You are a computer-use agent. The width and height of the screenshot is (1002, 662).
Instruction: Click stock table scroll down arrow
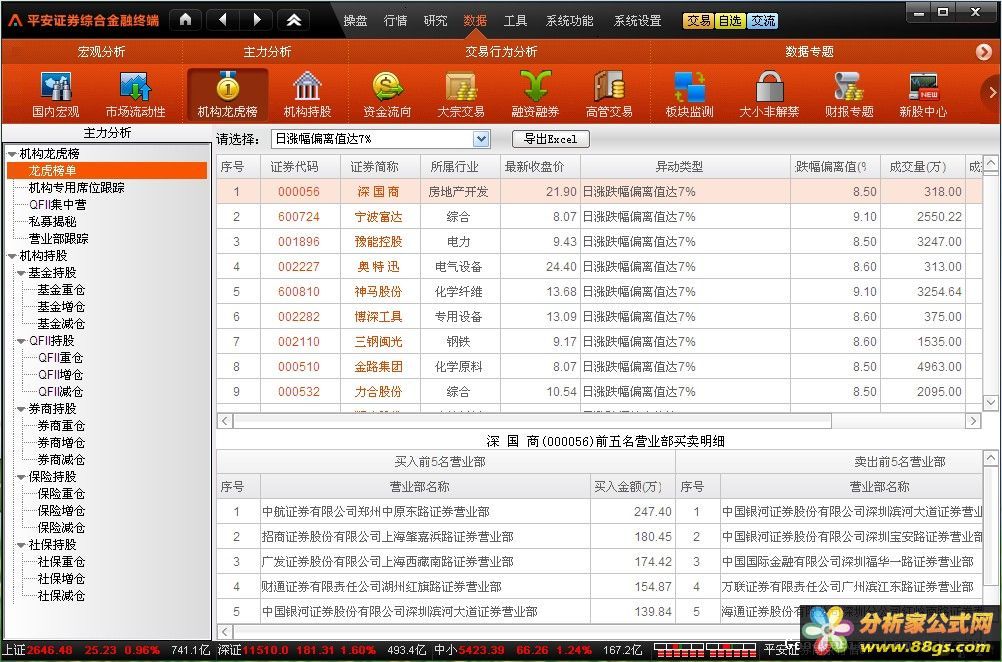click(990, 403)
